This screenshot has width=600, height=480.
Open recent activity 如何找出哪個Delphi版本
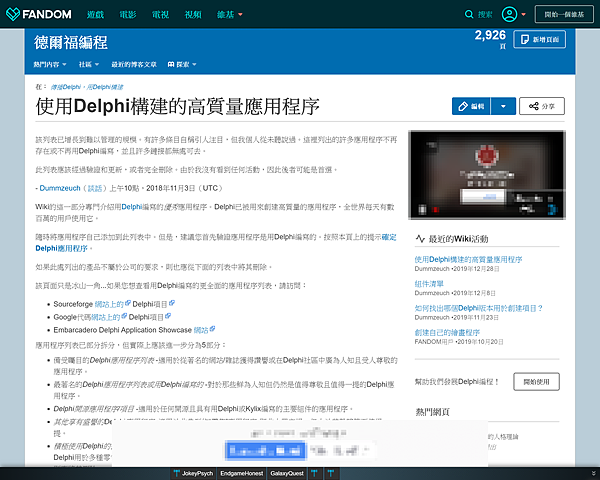point(479,308)
